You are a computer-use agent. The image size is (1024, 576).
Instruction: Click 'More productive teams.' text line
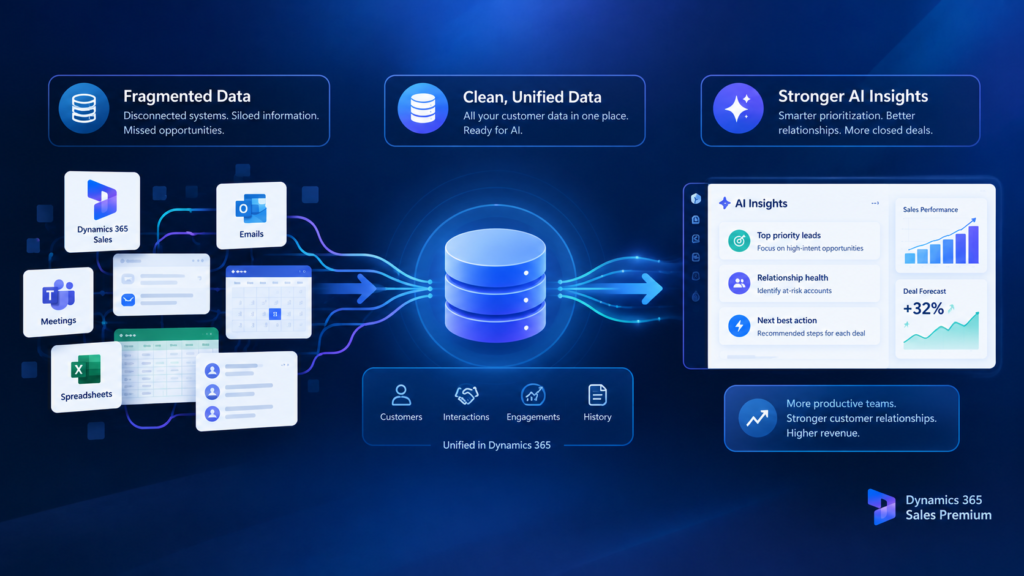coord(841,404)
